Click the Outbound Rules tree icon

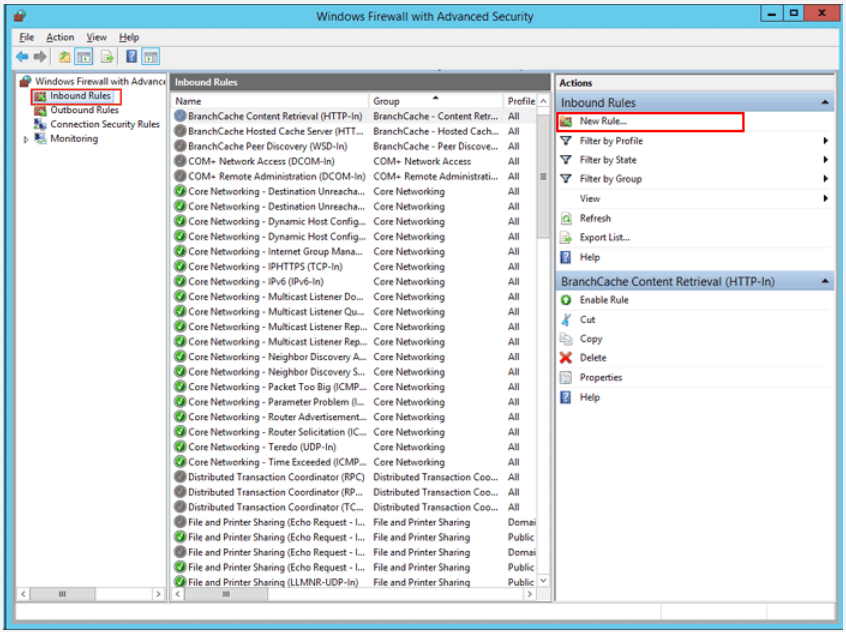(40, 111)
